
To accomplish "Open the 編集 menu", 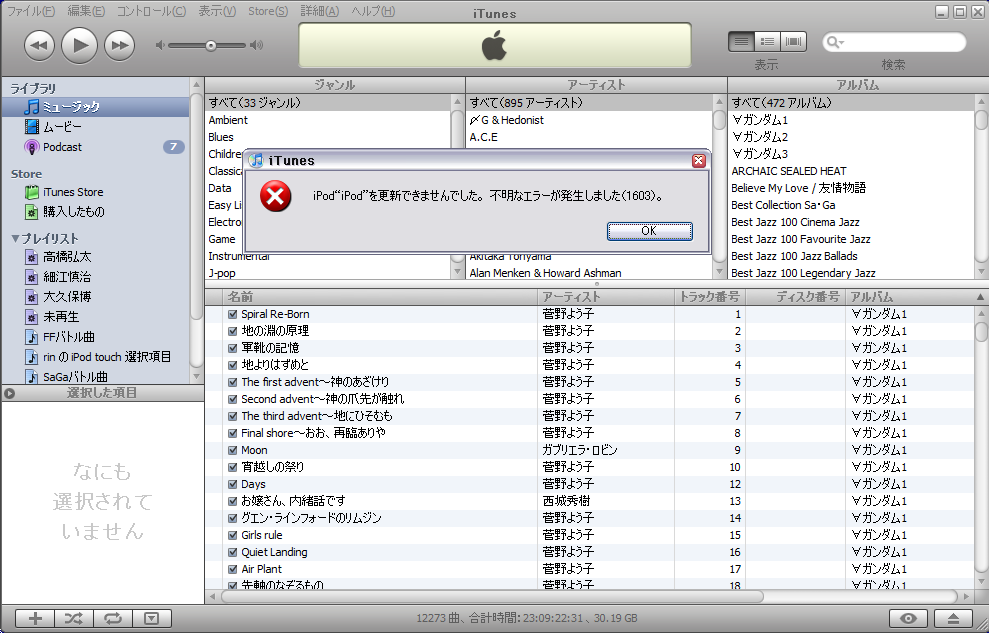I will click(86, 11).
